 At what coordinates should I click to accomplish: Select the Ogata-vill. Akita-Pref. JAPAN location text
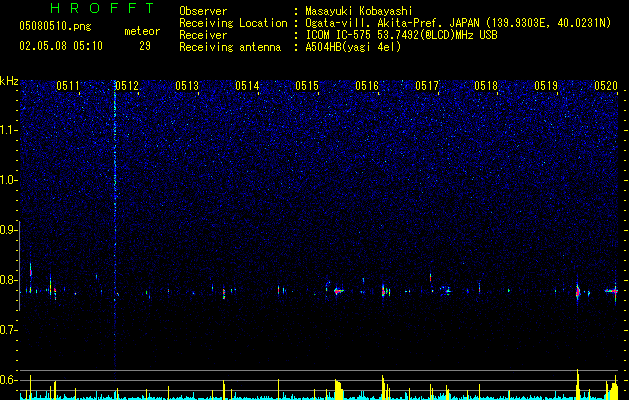pyautogui.click(x=458, y=23)
